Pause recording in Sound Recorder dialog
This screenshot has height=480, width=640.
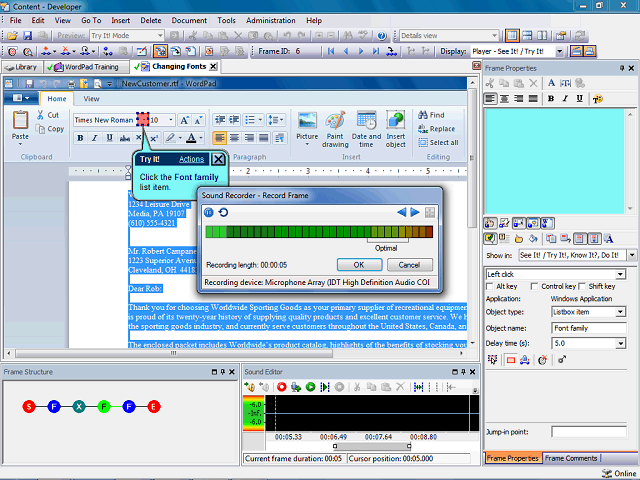click(x=209, y=213)
